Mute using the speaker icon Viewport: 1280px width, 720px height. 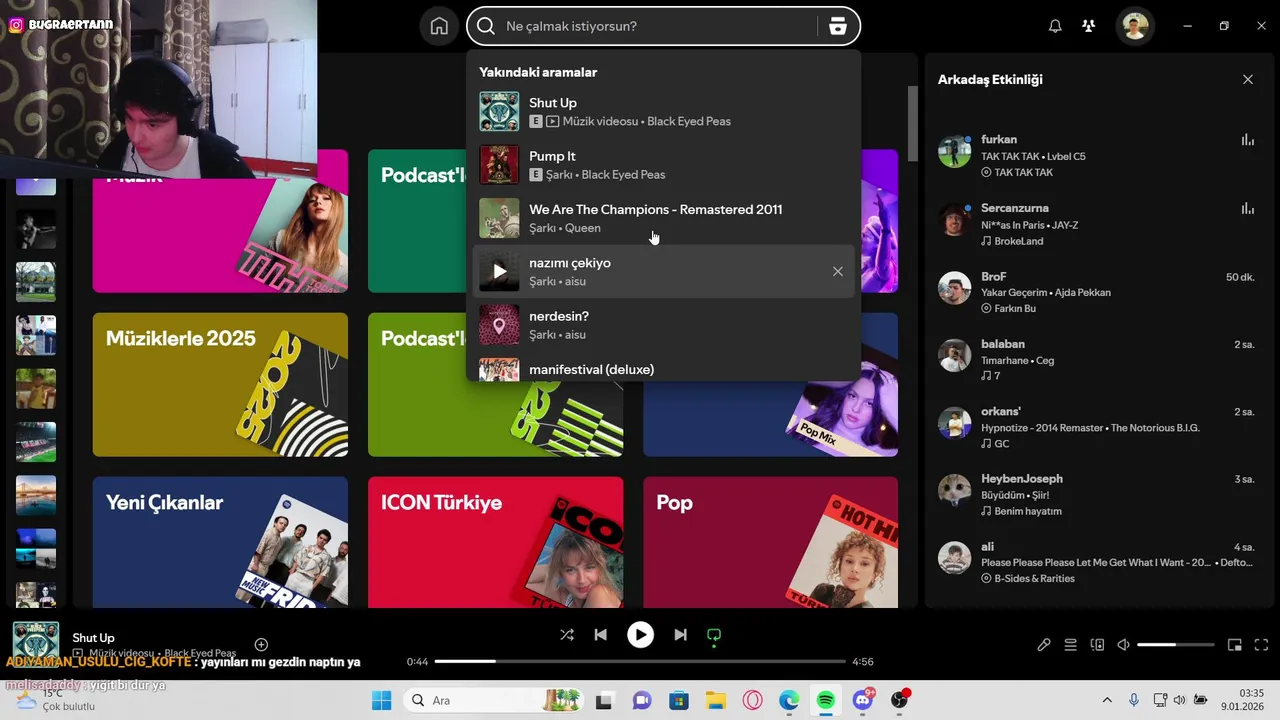pyautogui.click(x=1124, y=645)
